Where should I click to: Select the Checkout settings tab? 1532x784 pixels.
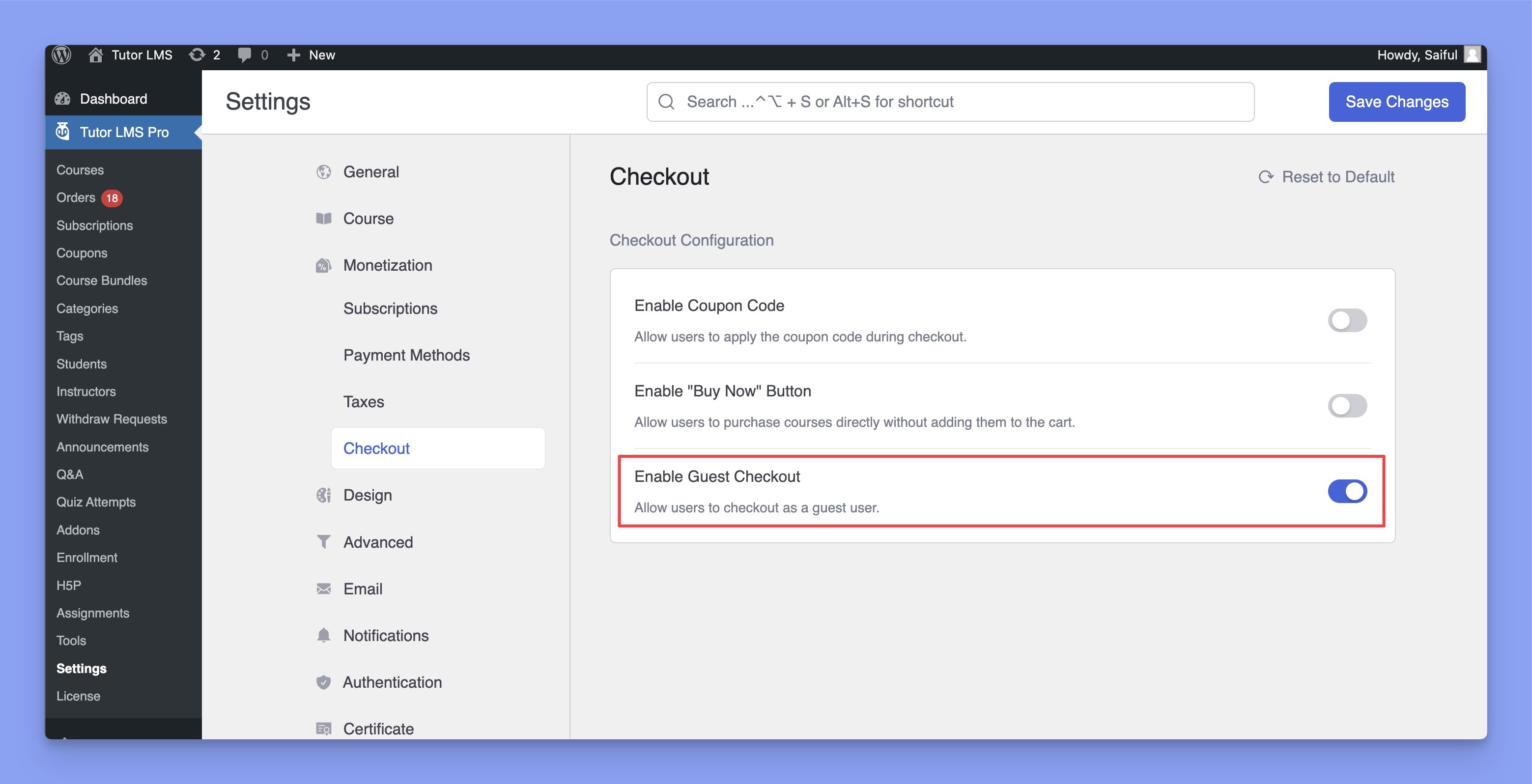[x=438, y=448]
